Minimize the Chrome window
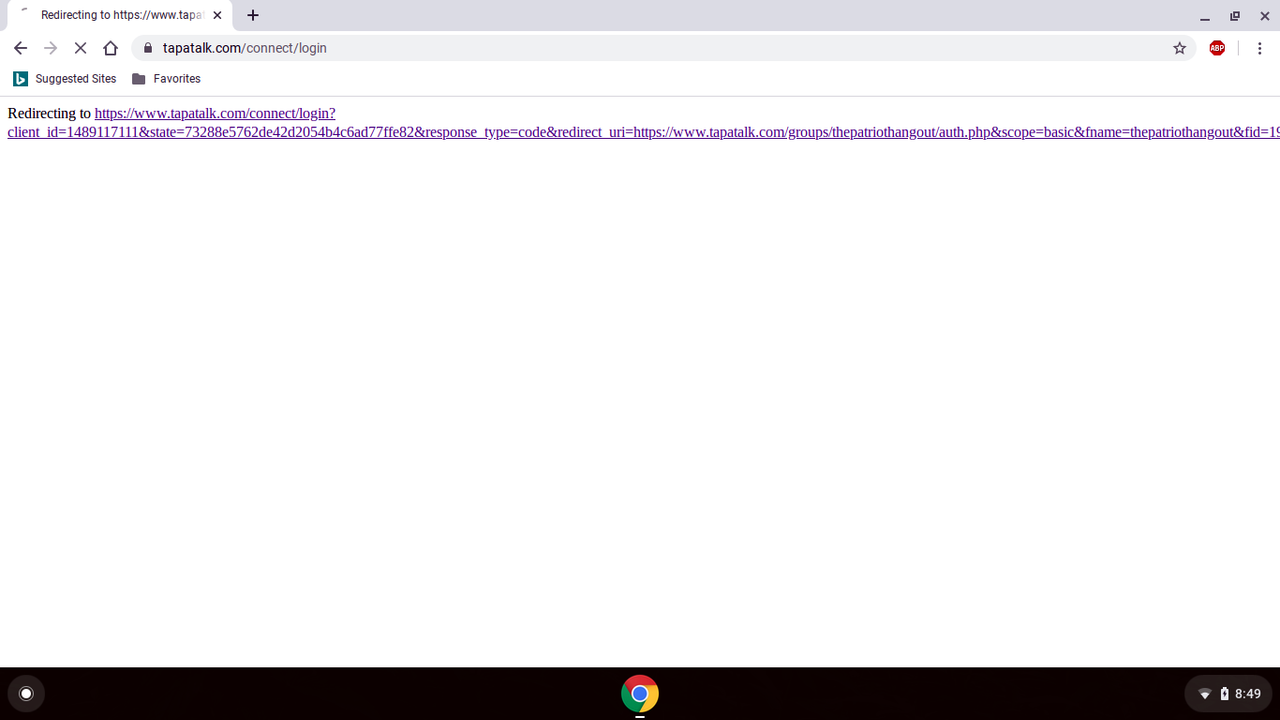1280x720 pixels. tap(1205, 16)
